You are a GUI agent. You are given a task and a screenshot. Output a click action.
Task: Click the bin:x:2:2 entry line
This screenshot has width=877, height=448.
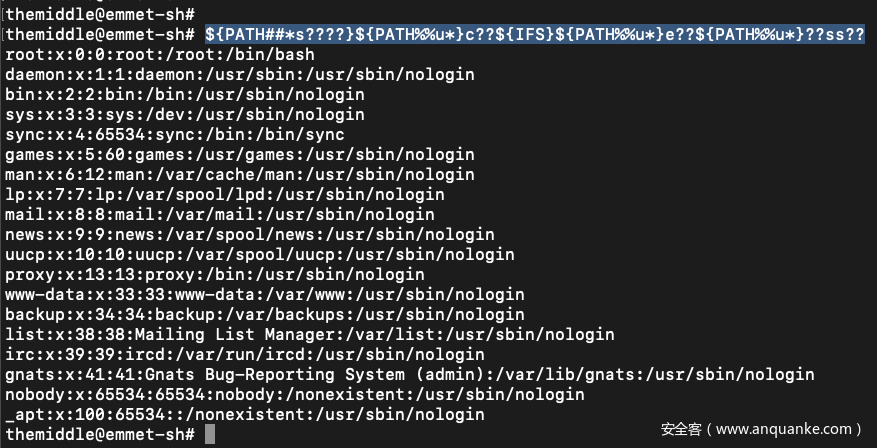tap(184, 94)
